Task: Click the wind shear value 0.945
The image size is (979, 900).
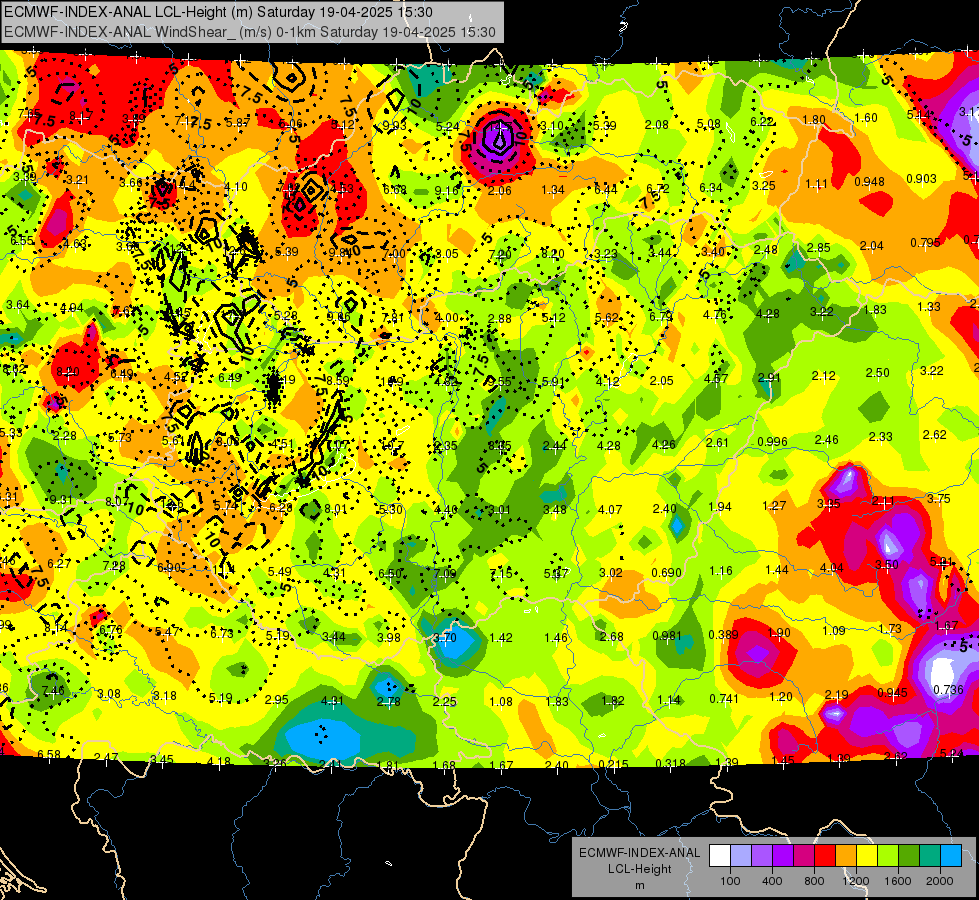Action: point(892,693)
